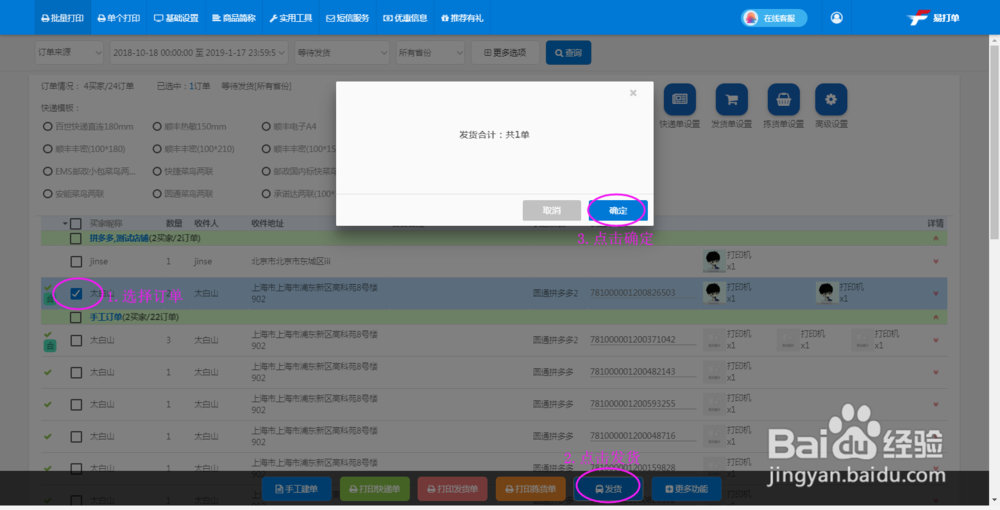1000x510 pixels.
Task: Click the 发货 ship button
Action: (x=608, y=489)
